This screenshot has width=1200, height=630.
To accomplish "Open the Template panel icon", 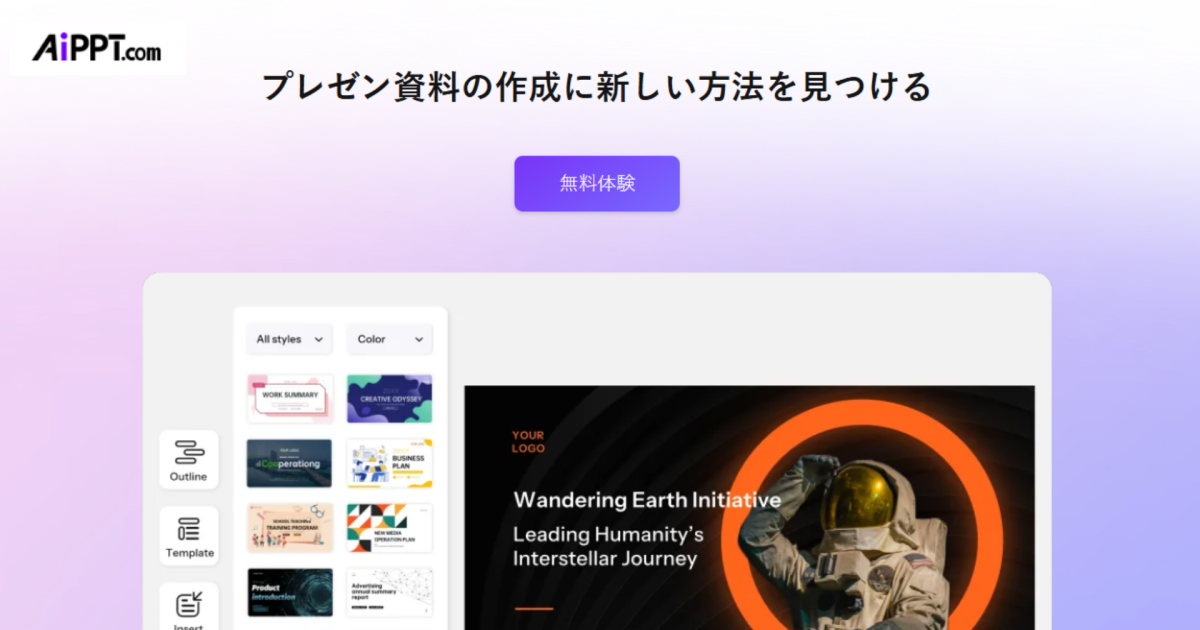I will (188, 536).
